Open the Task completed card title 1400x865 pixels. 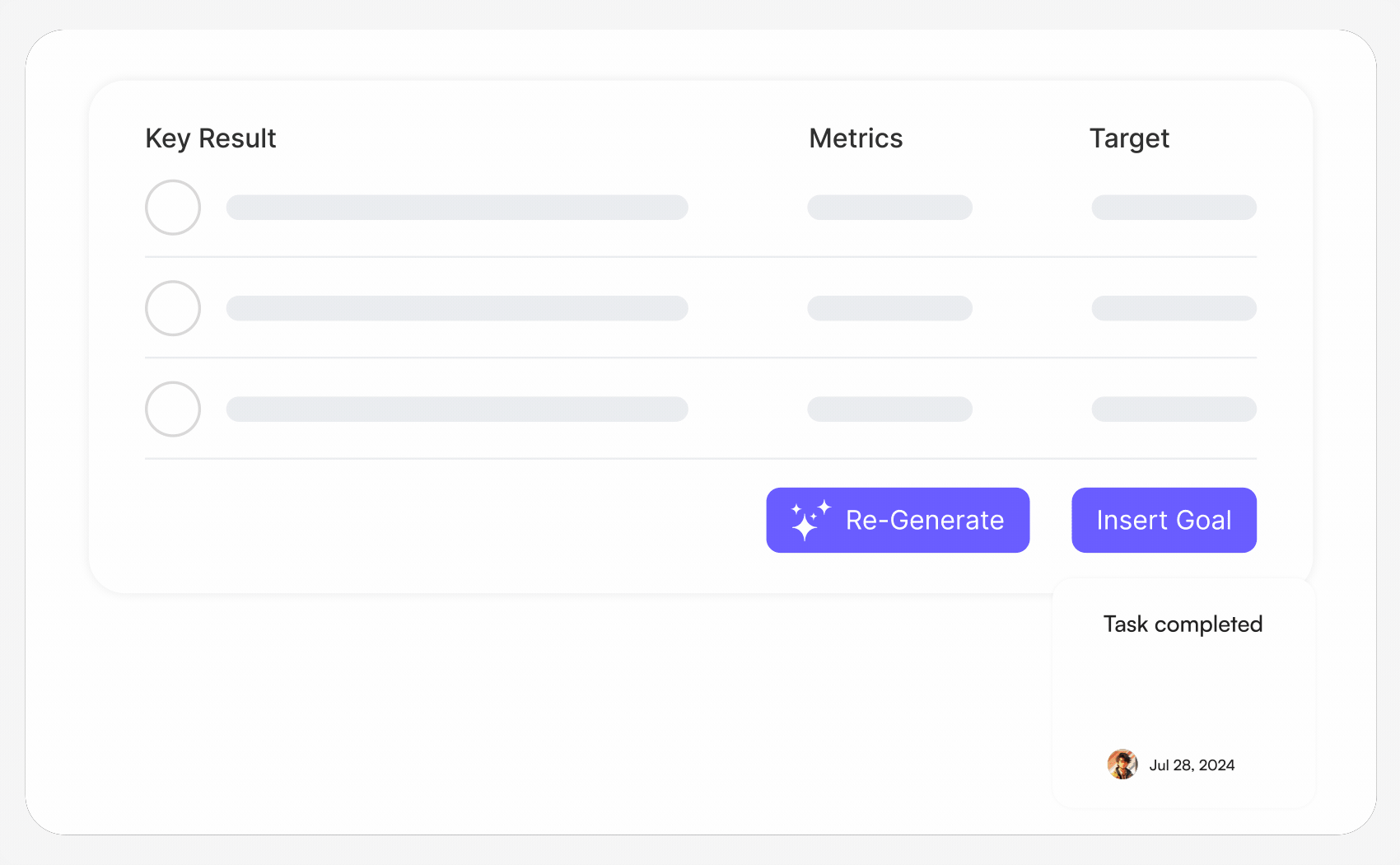click(x=1183, y=624)
